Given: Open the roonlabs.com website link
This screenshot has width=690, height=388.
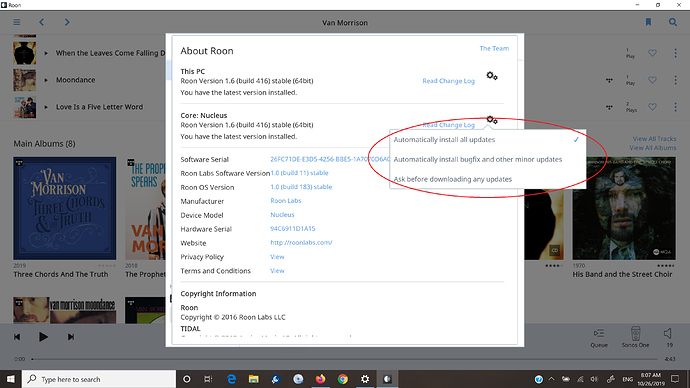Looking at the screenshot, I should pyautogui.click(x=301, y=242).
